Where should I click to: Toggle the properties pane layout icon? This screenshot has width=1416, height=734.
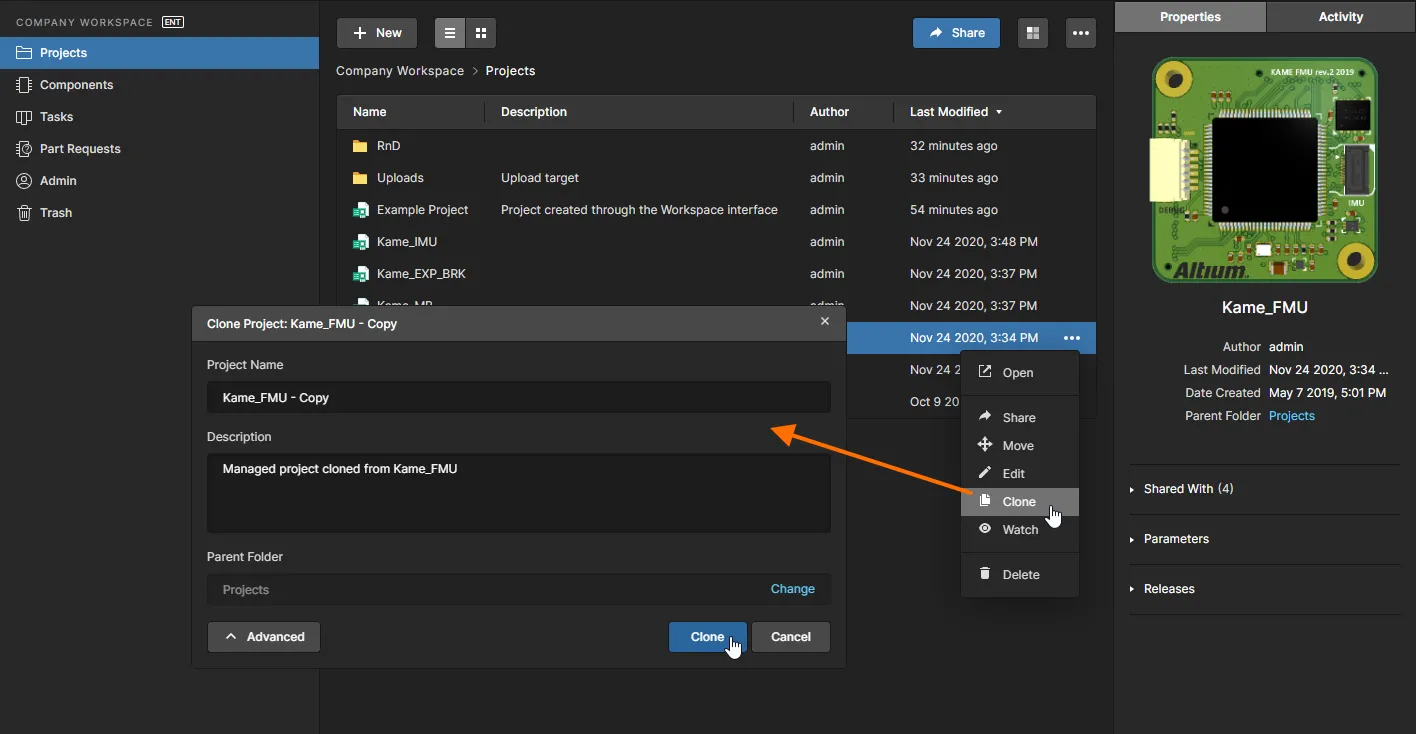point(1033,33)
